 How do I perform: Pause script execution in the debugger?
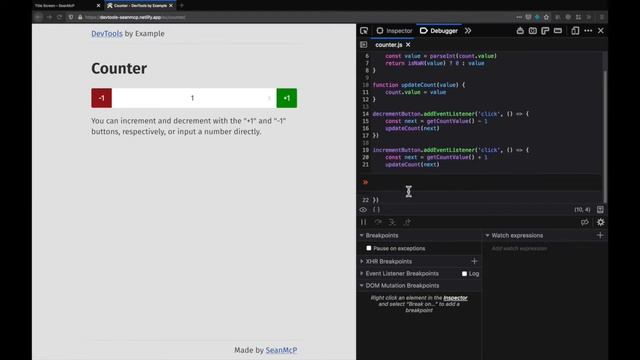[x=364, y=222]
